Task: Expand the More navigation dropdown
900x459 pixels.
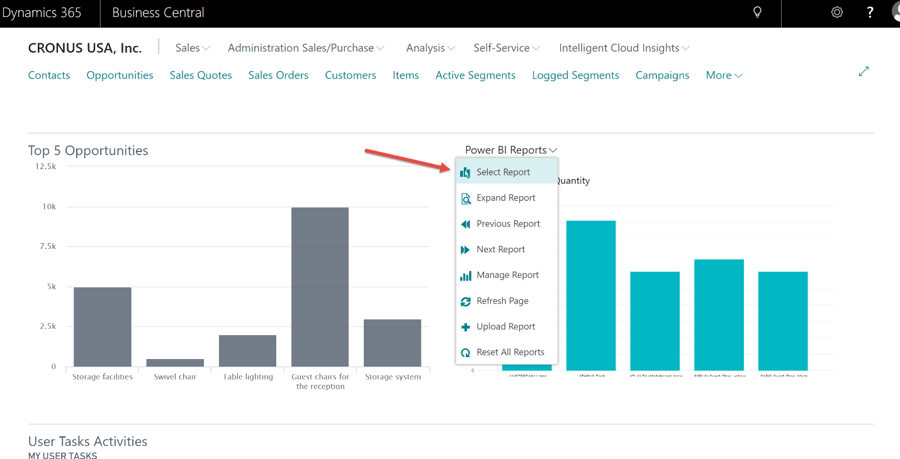Action: (x=724, y=75)
